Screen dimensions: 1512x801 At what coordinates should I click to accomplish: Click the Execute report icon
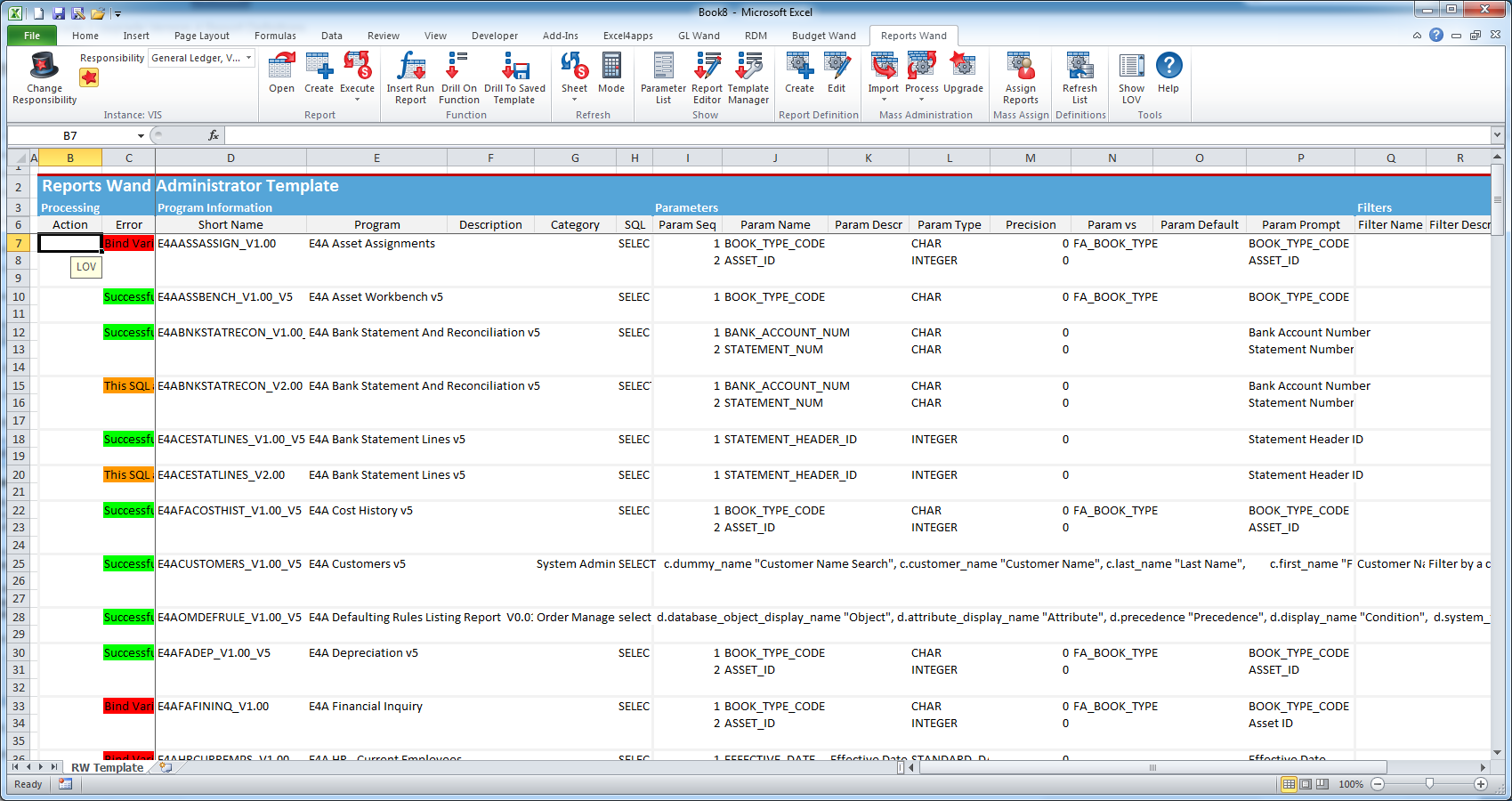pyautogui.click(x=357, y=65)
